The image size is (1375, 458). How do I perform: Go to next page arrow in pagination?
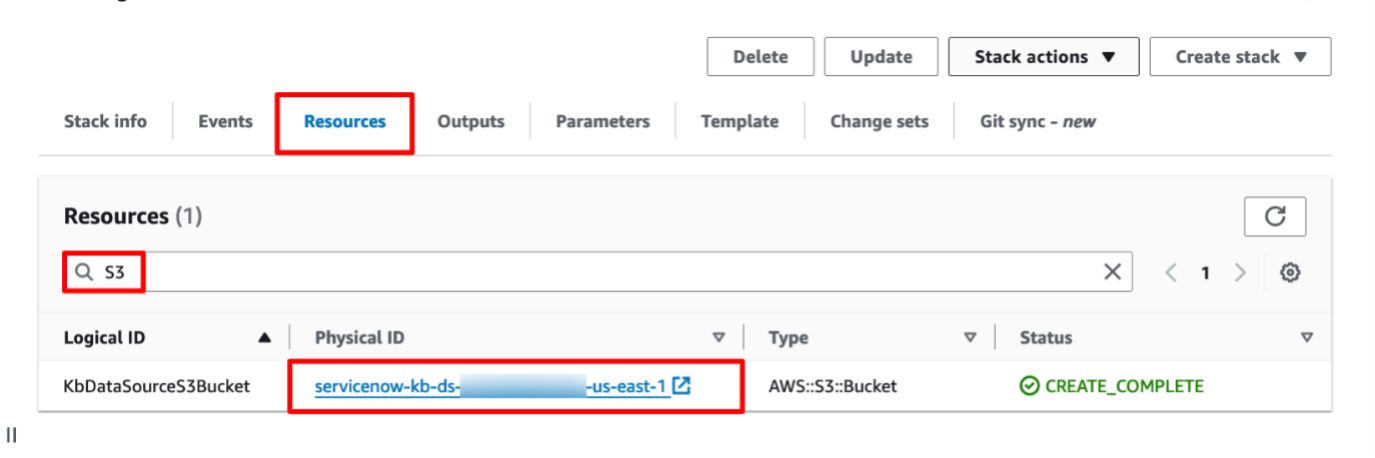coord(1240,272)
